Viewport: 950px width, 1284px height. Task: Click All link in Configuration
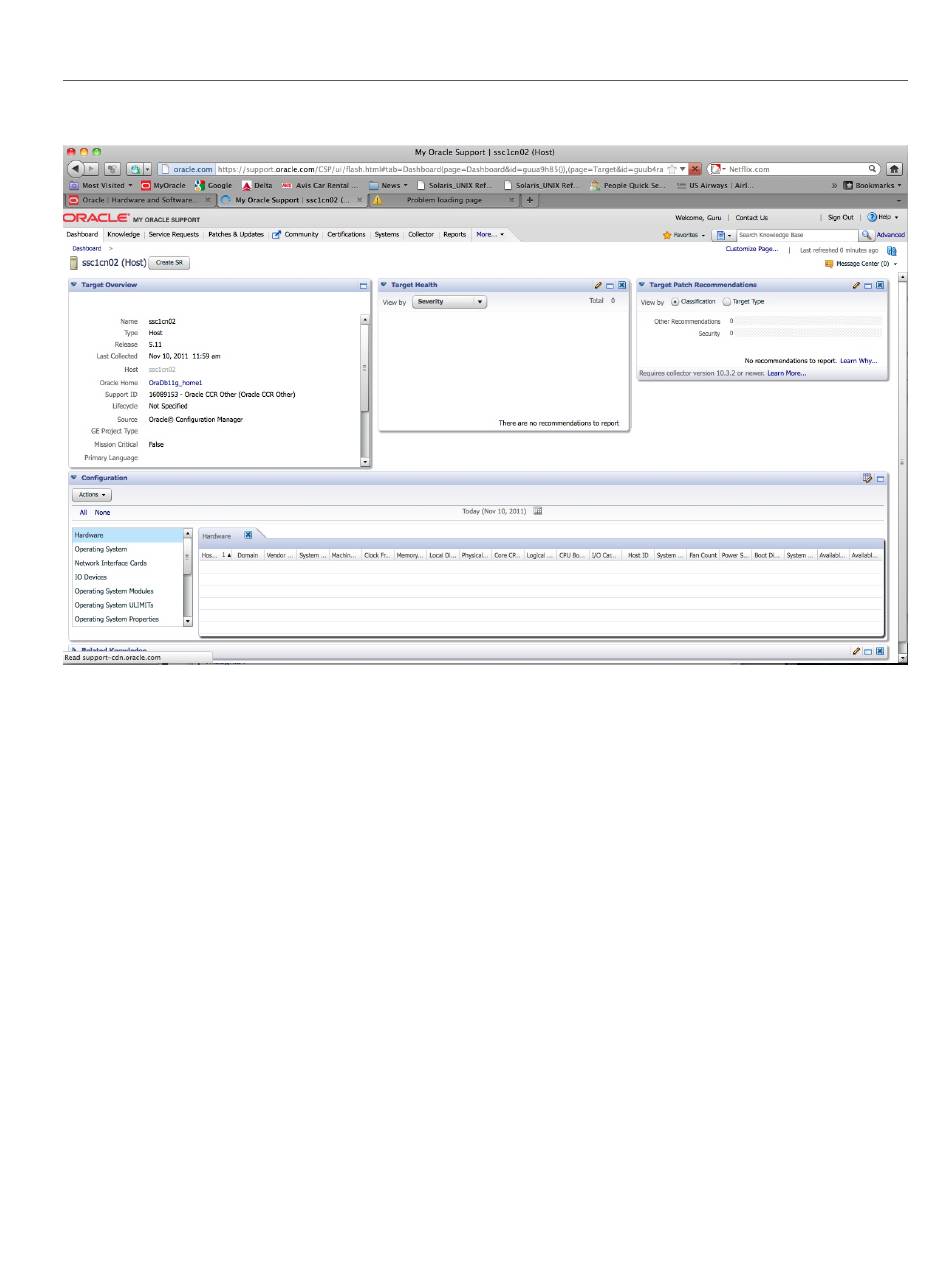(x=84, y=512)
